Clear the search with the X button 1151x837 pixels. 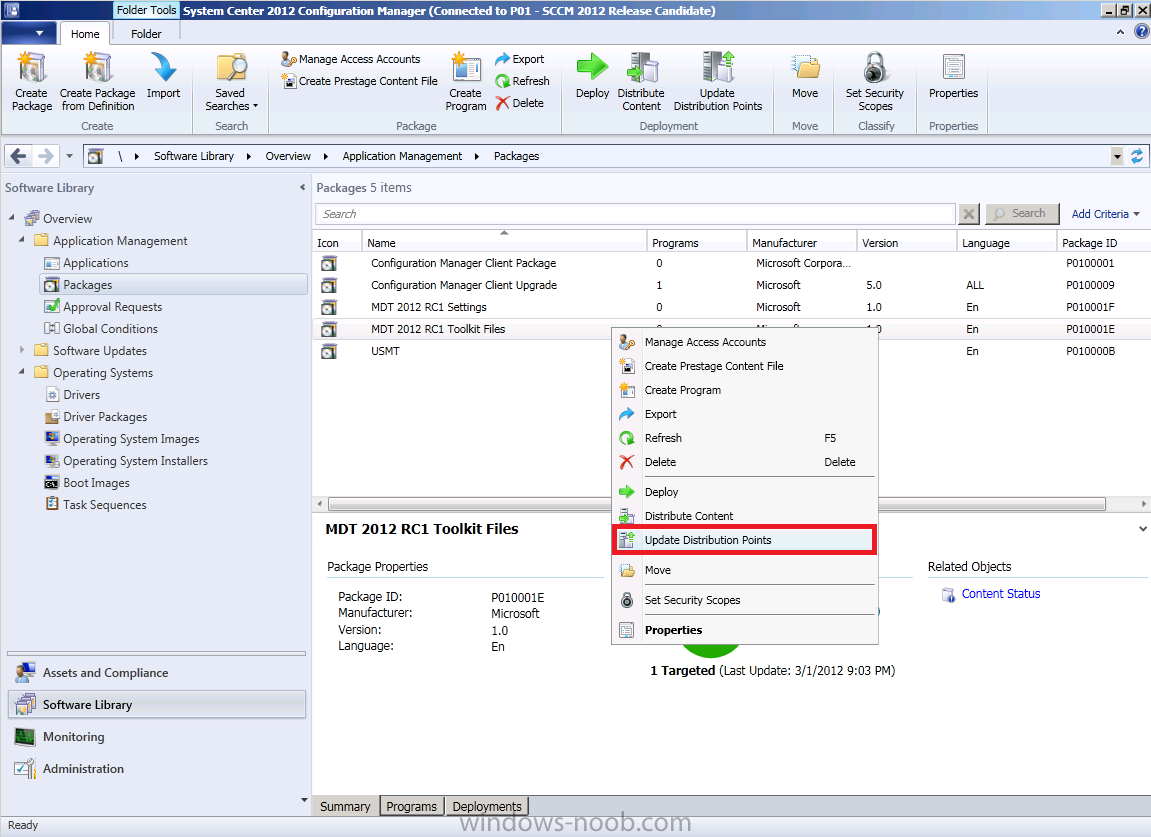[969, 214]
